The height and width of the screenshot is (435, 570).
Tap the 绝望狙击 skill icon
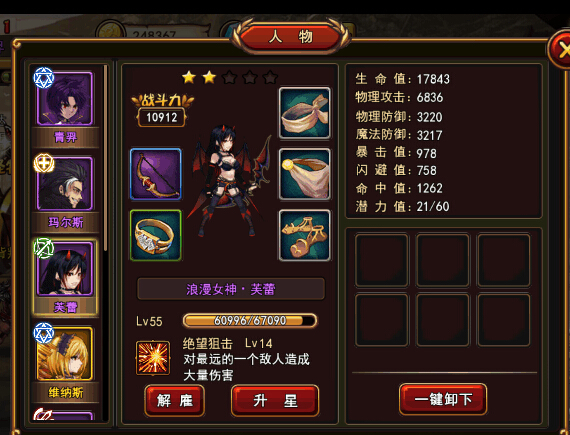pos(153,358)
